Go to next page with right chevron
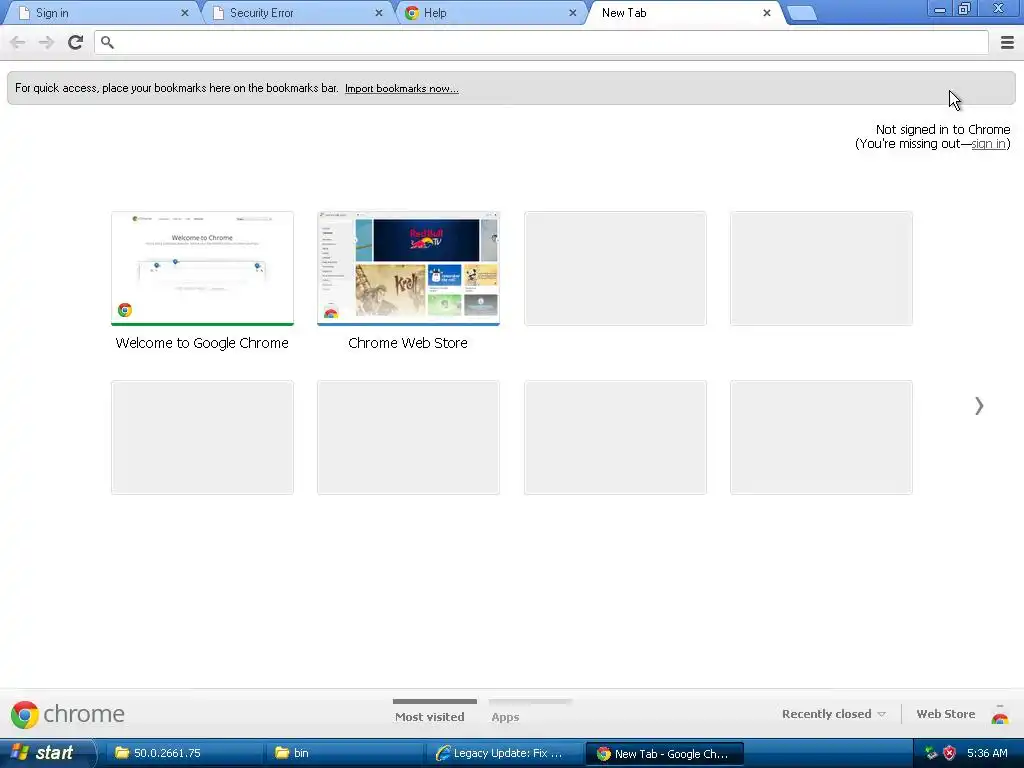The height and width of the screenshot is (768, 1024). point(978,406)
